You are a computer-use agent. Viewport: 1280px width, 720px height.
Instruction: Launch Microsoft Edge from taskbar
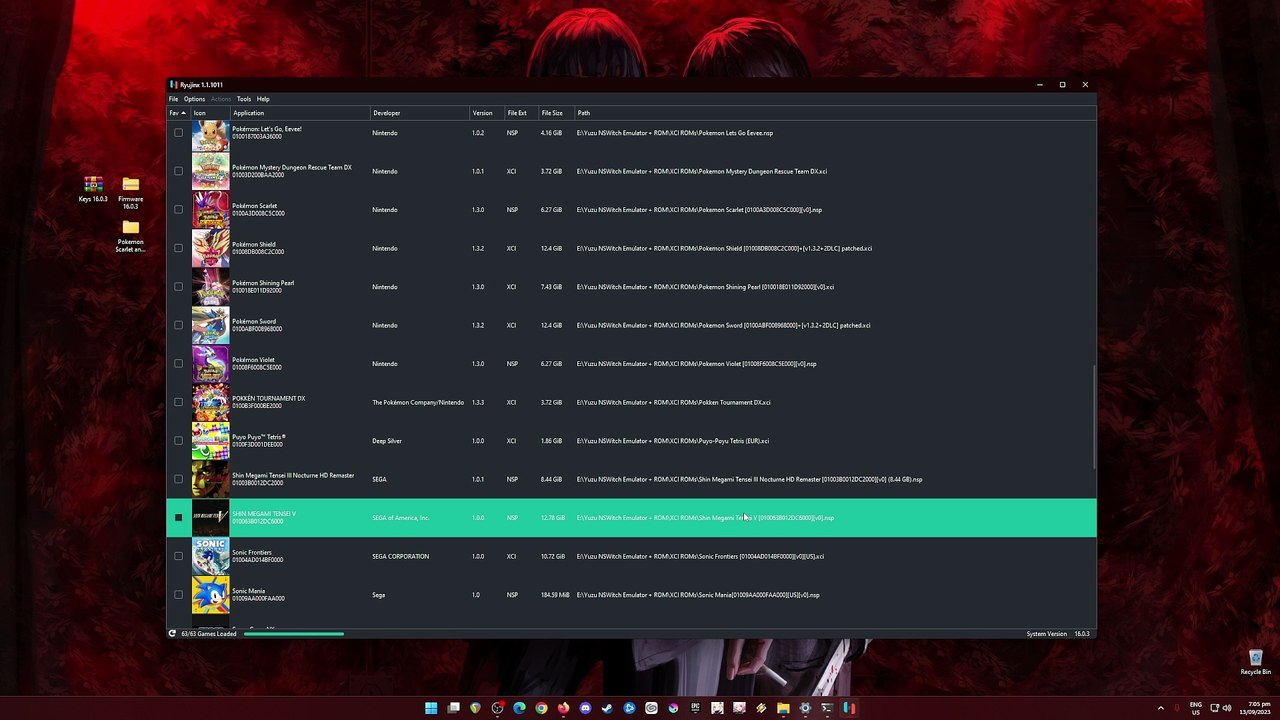point(519,708)
